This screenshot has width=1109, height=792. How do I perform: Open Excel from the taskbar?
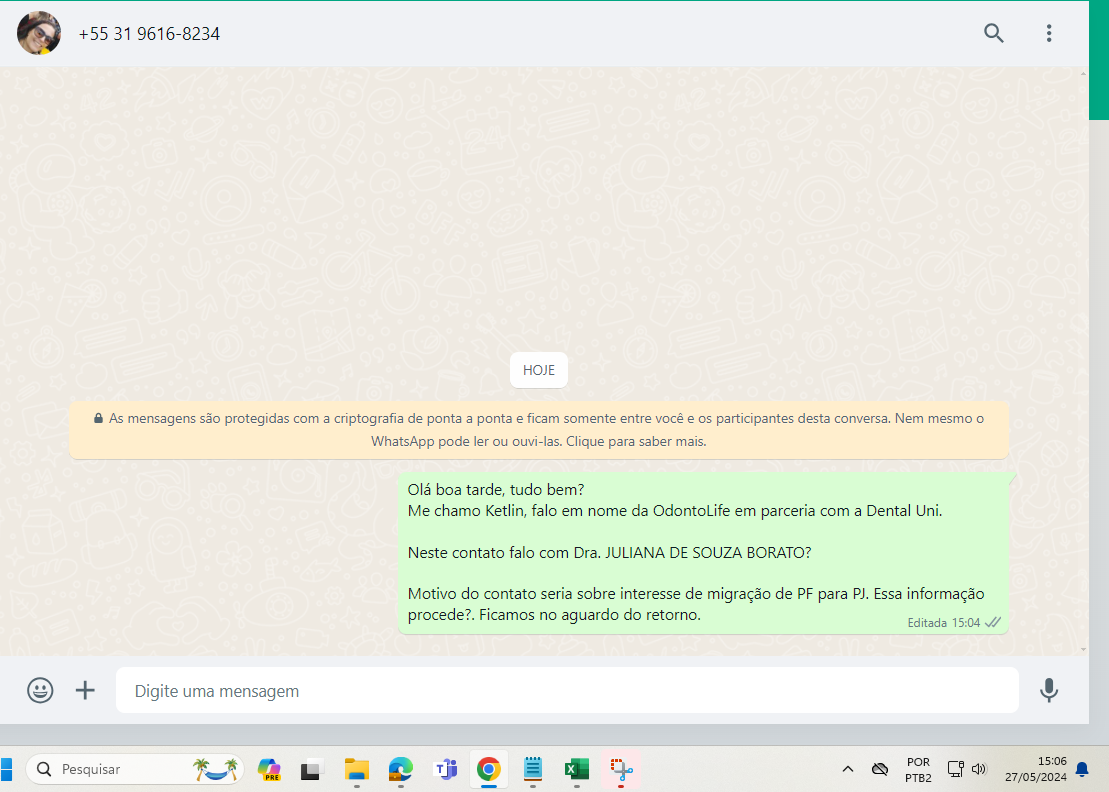pos(576,769)
